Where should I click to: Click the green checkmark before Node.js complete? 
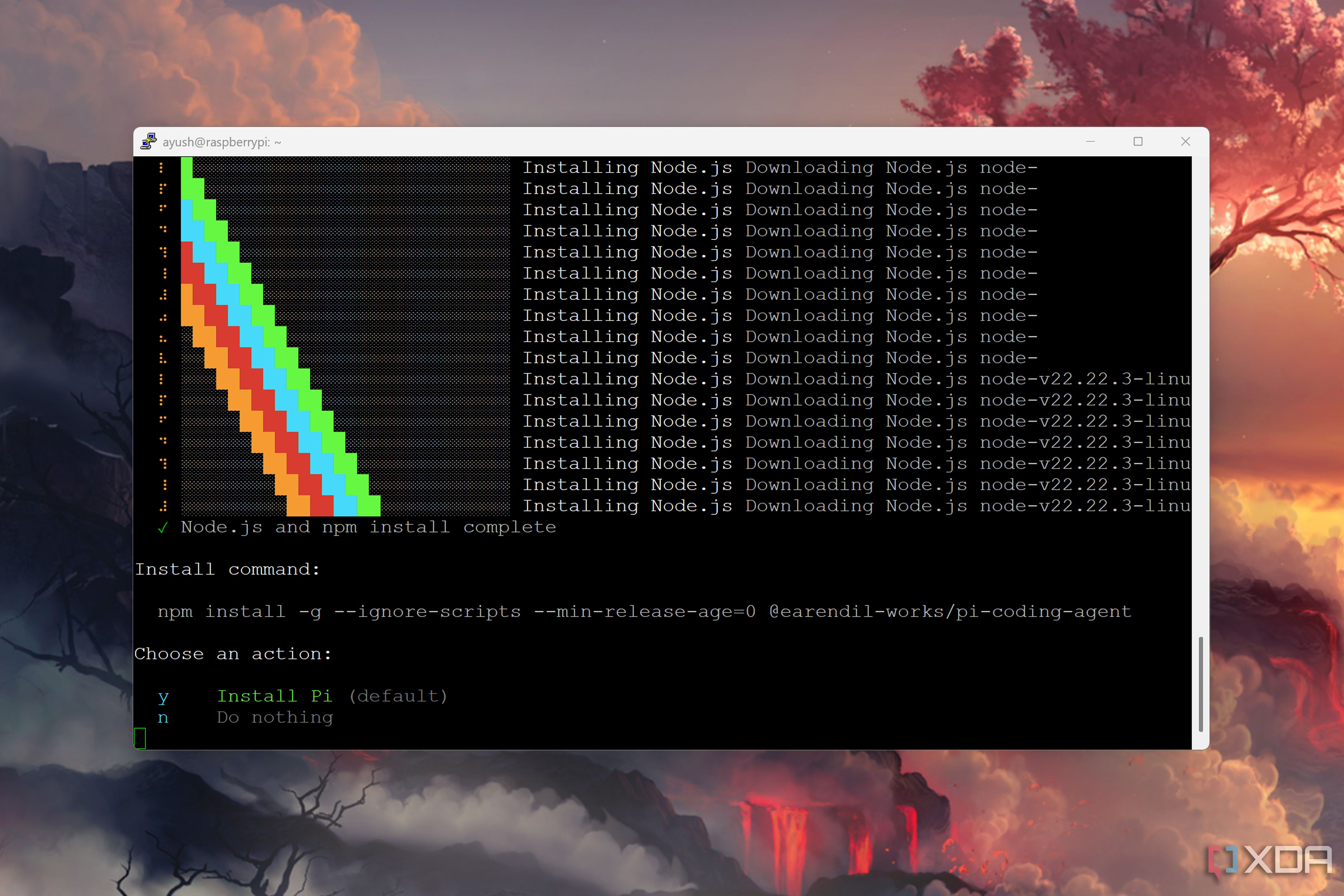tap(163, 527)
